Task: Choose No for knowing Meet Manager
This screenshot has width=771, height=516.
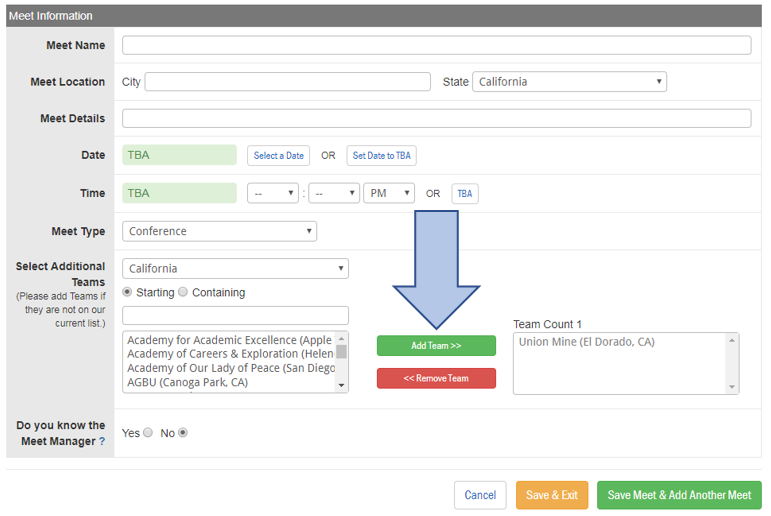Action: [182, 432]
